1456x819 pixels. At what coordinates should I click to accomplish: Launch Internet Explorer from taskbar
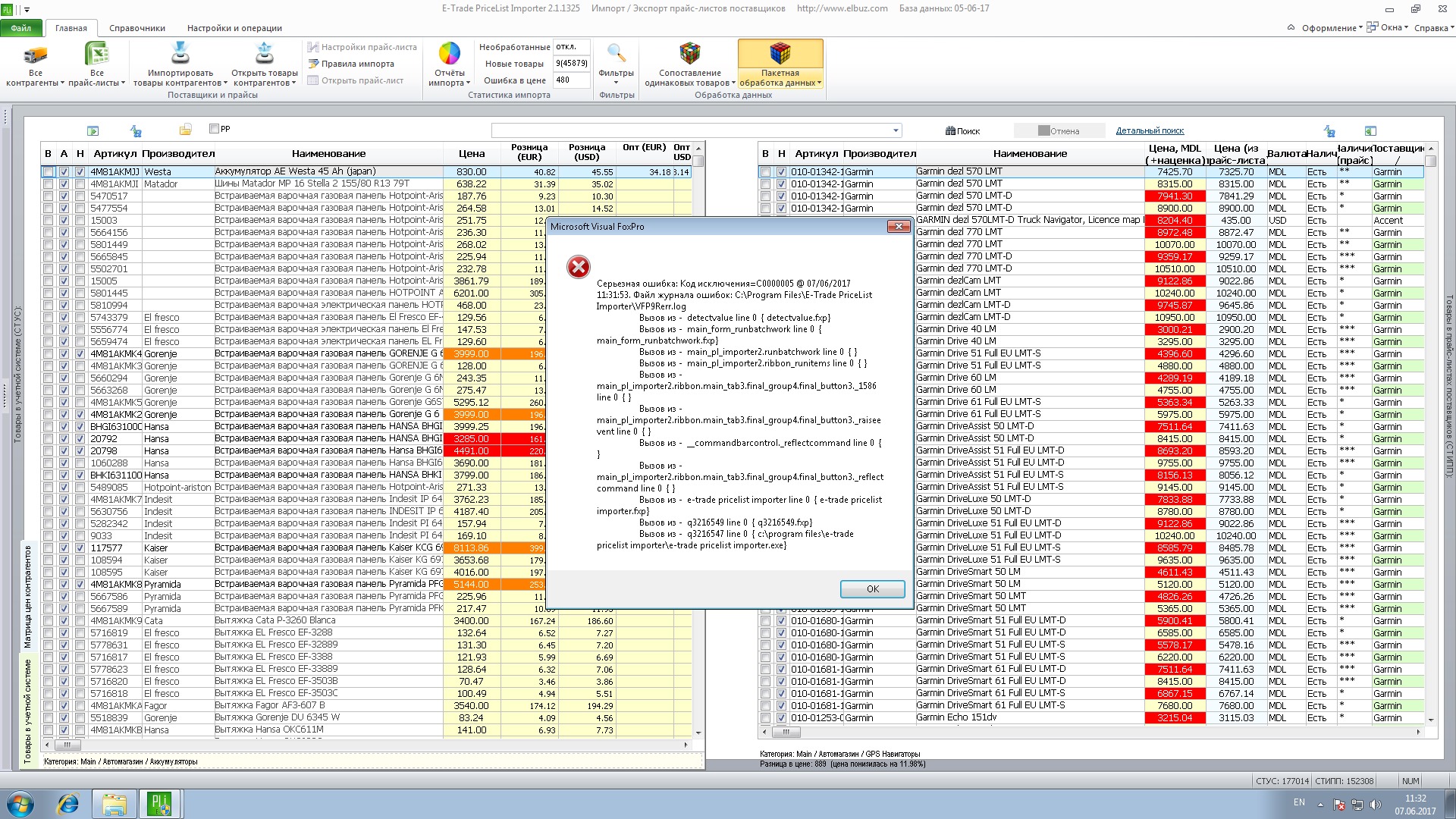click(68, 803)
